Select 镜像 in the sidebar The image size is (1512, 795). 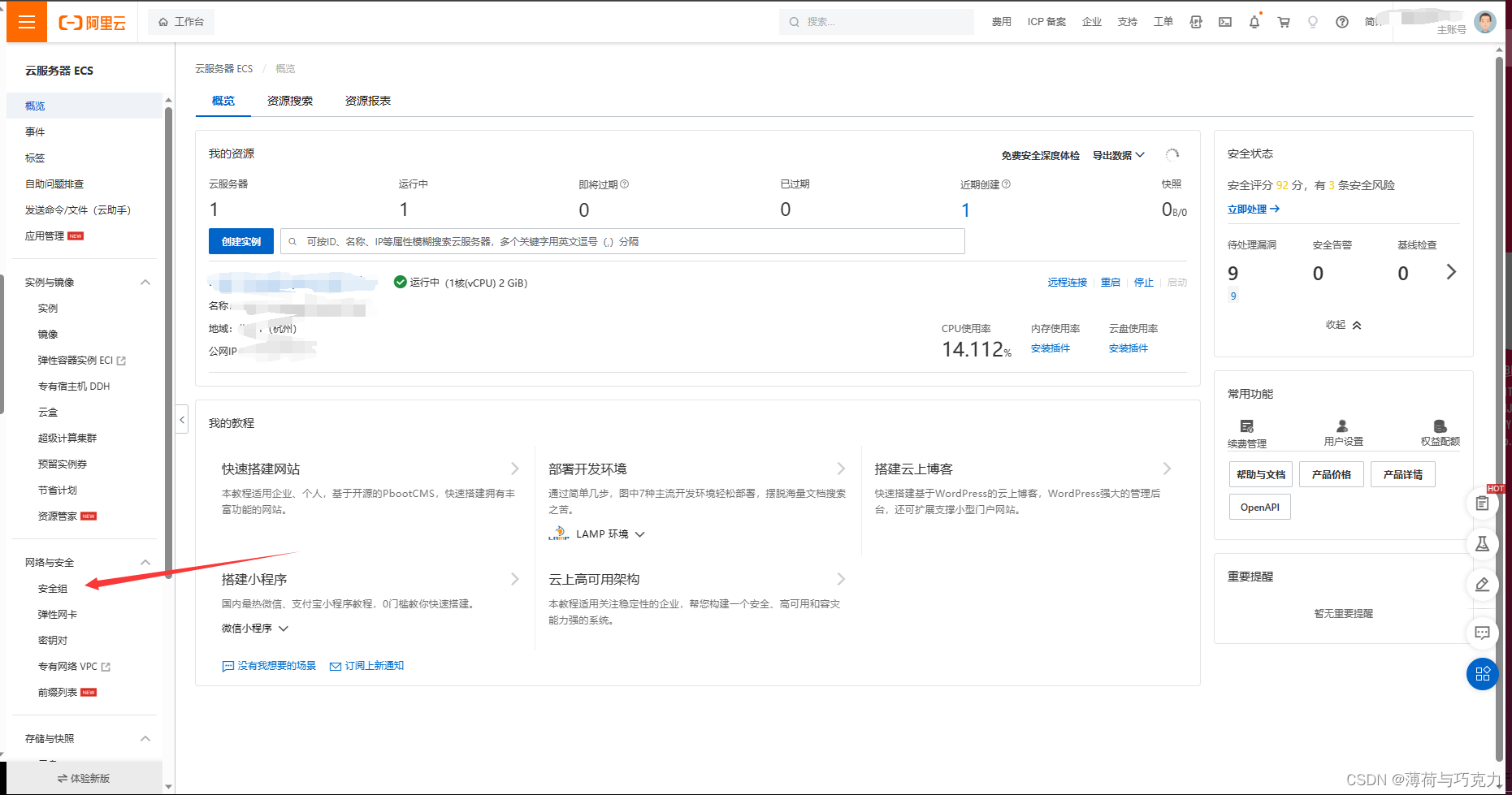pos(48,335)
